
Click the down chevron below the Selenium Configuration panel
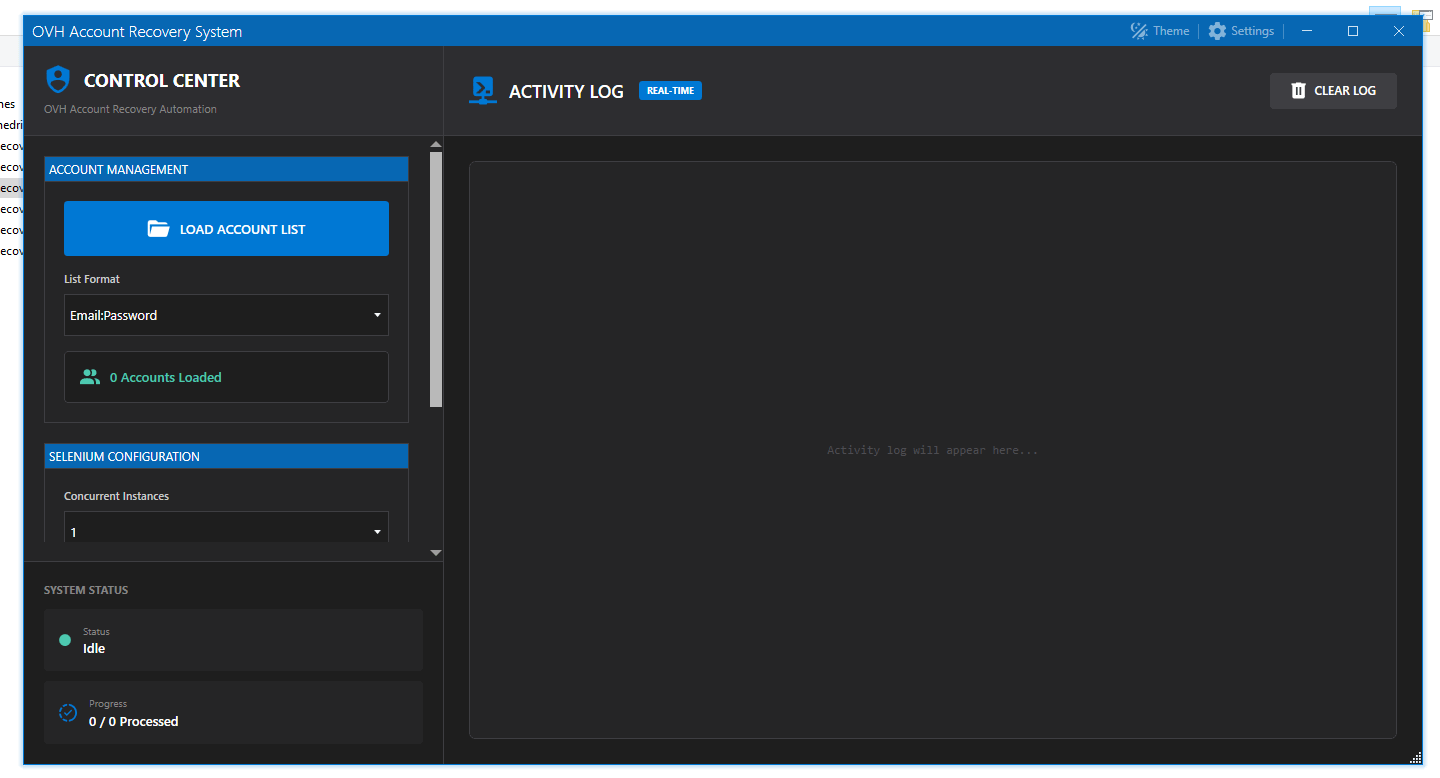click(x=436, y=552)
